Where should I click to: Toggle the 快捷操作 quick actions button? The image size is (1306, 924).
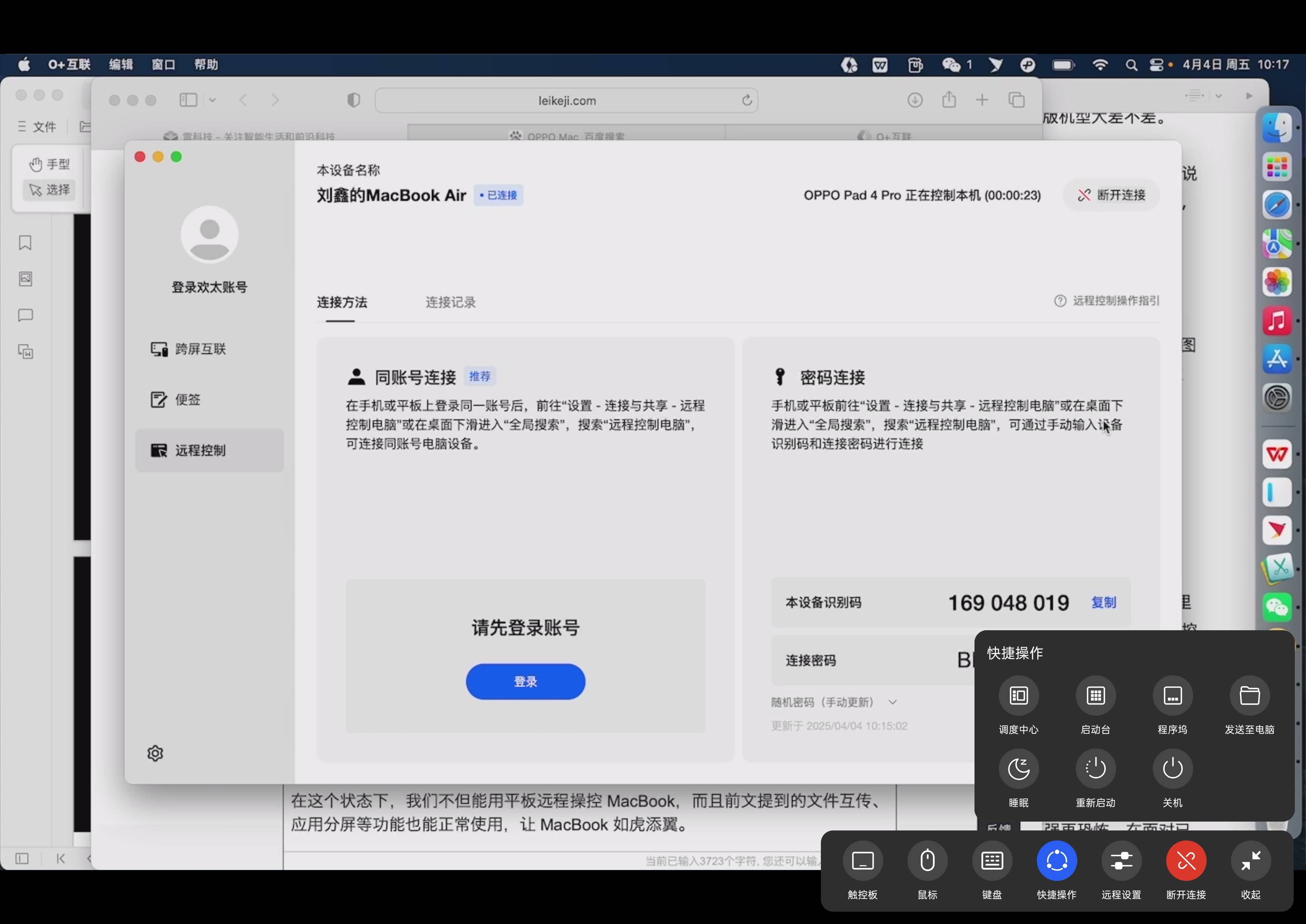(1056, 860)
